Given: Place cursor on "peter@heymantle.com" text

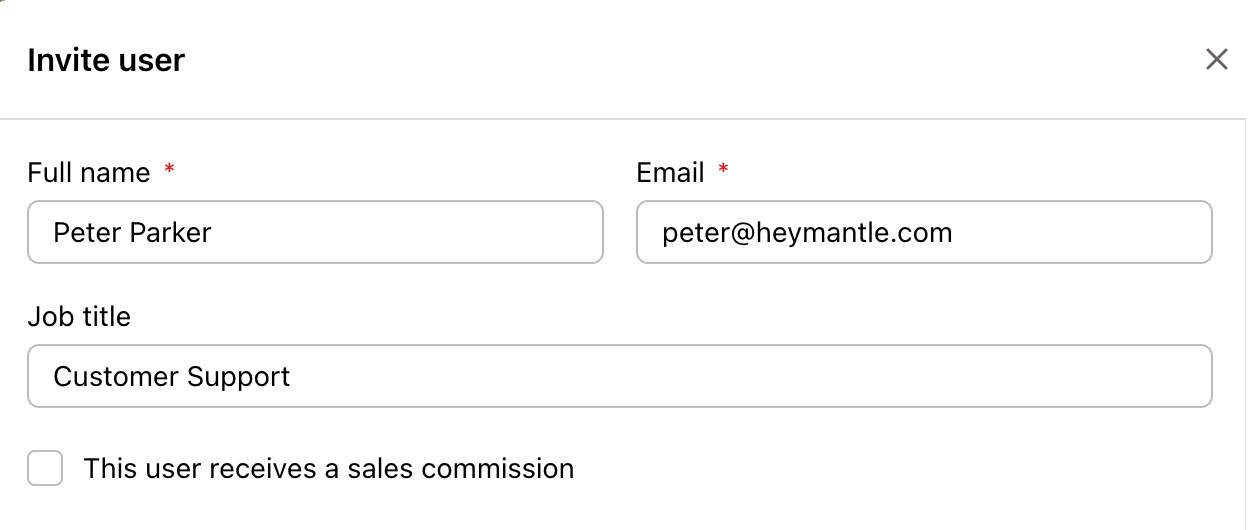Looking at the screenshot, I should pos(807,233).
